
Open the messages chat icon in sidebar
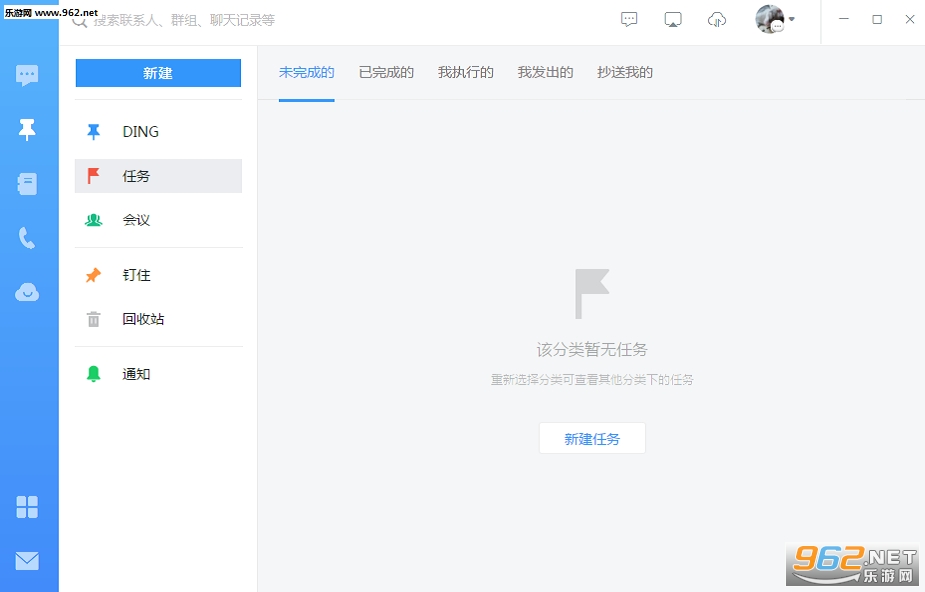27,75
